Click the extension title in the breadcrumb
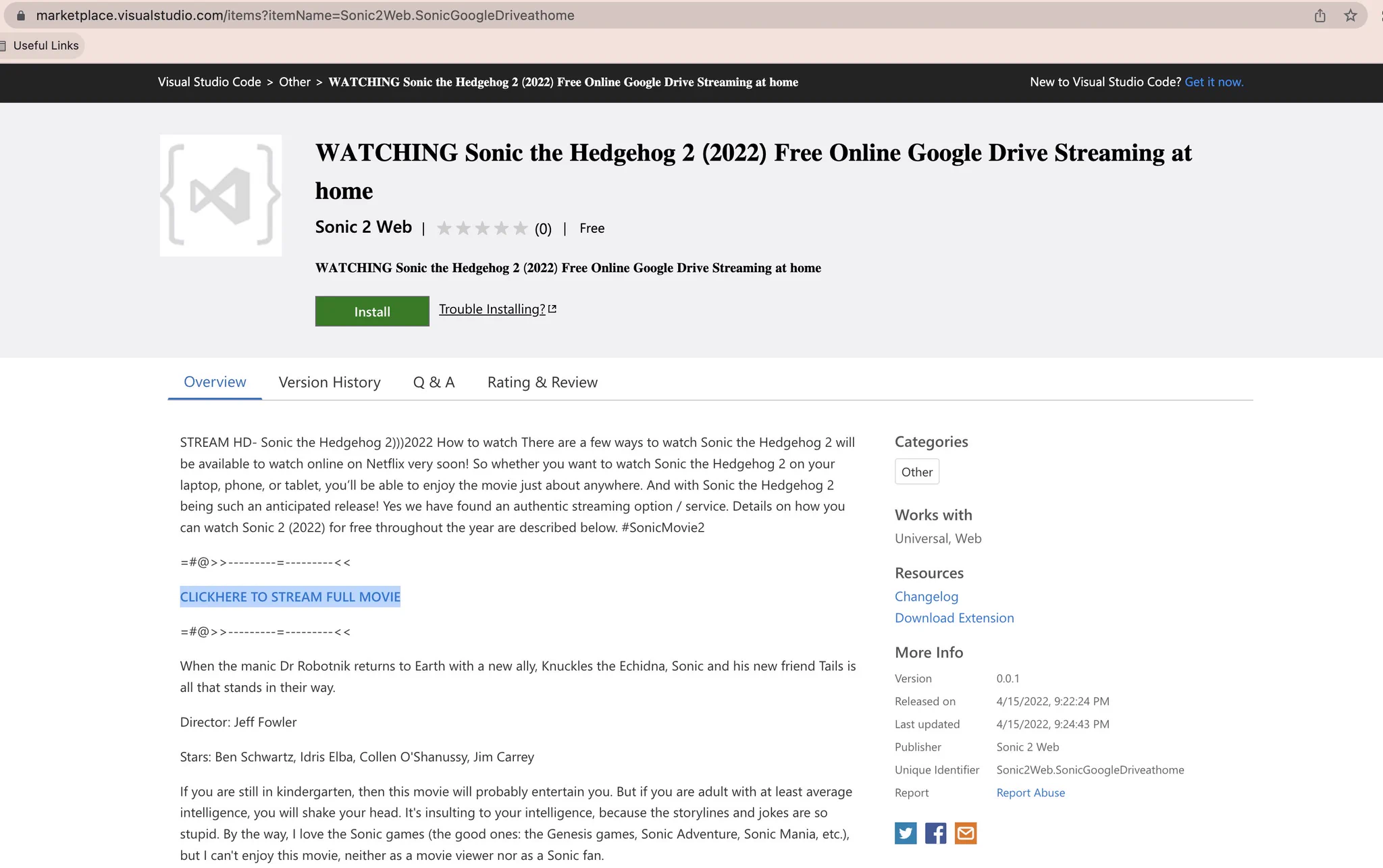This screenshot has height=868, width=1383. 563,82
